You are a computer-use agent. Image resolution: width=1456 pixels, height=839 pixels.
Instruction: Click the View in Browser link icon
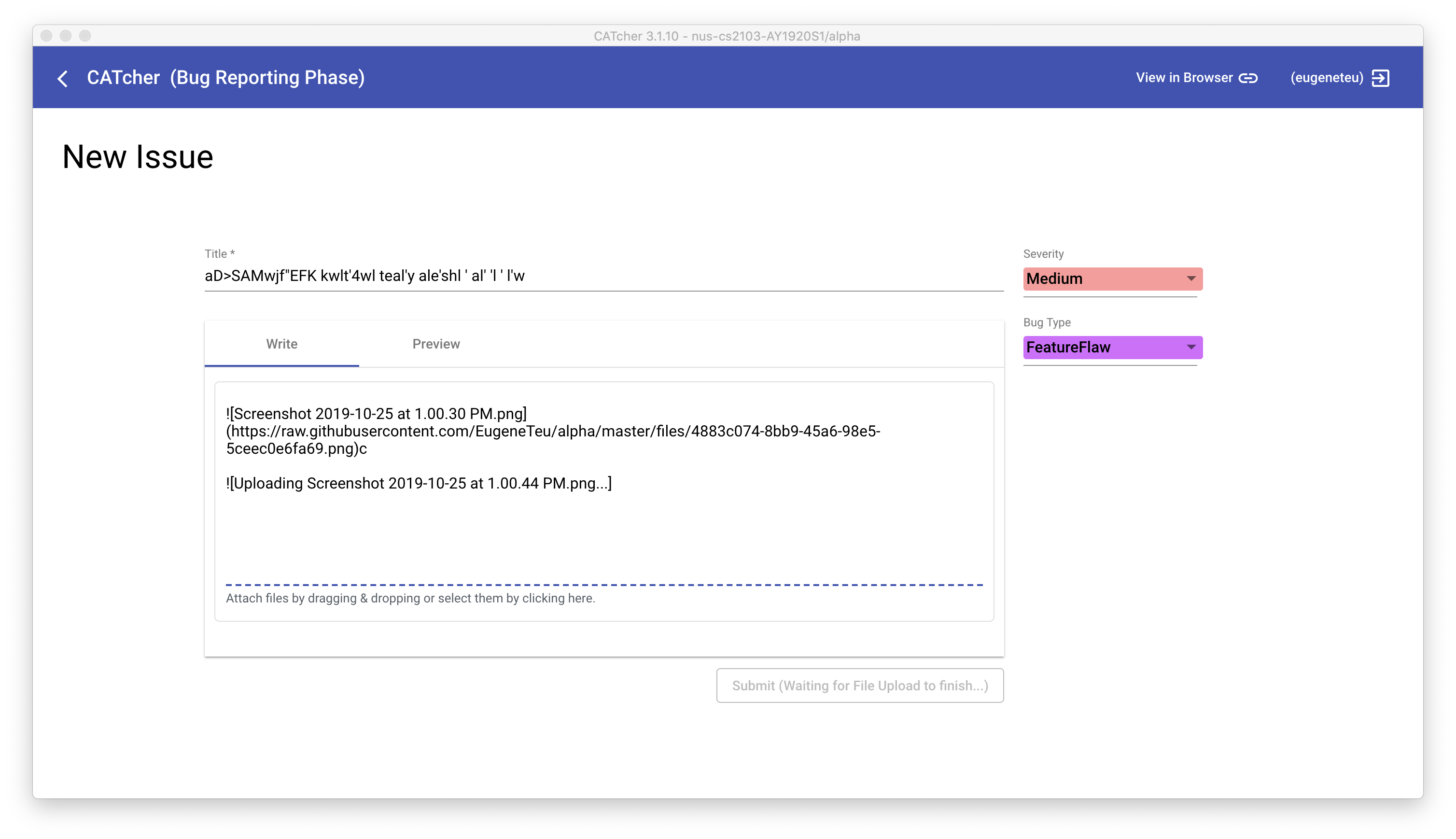(1248, 78)
